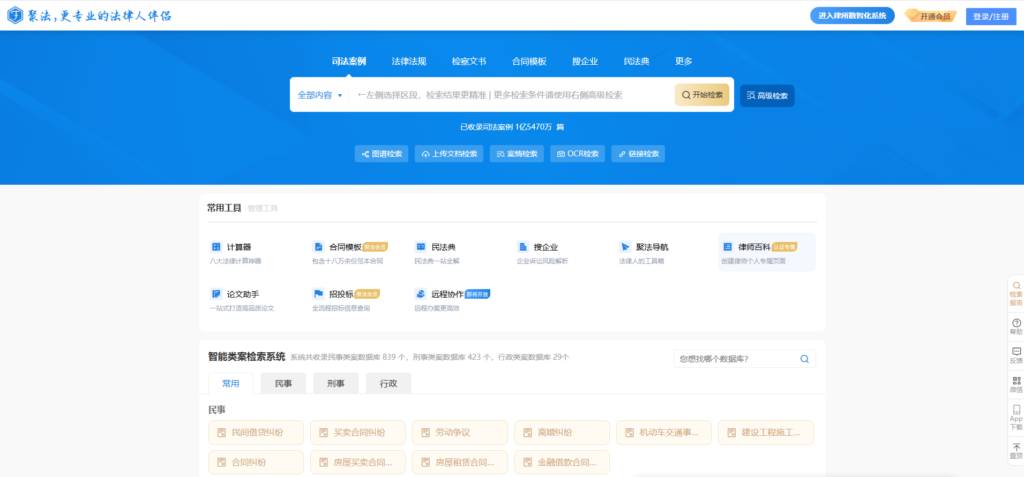Expand the 全部内容 search scope dropdown
Image resolution: width=1024 pixels, height=477 pixels.
pos(320,95)
